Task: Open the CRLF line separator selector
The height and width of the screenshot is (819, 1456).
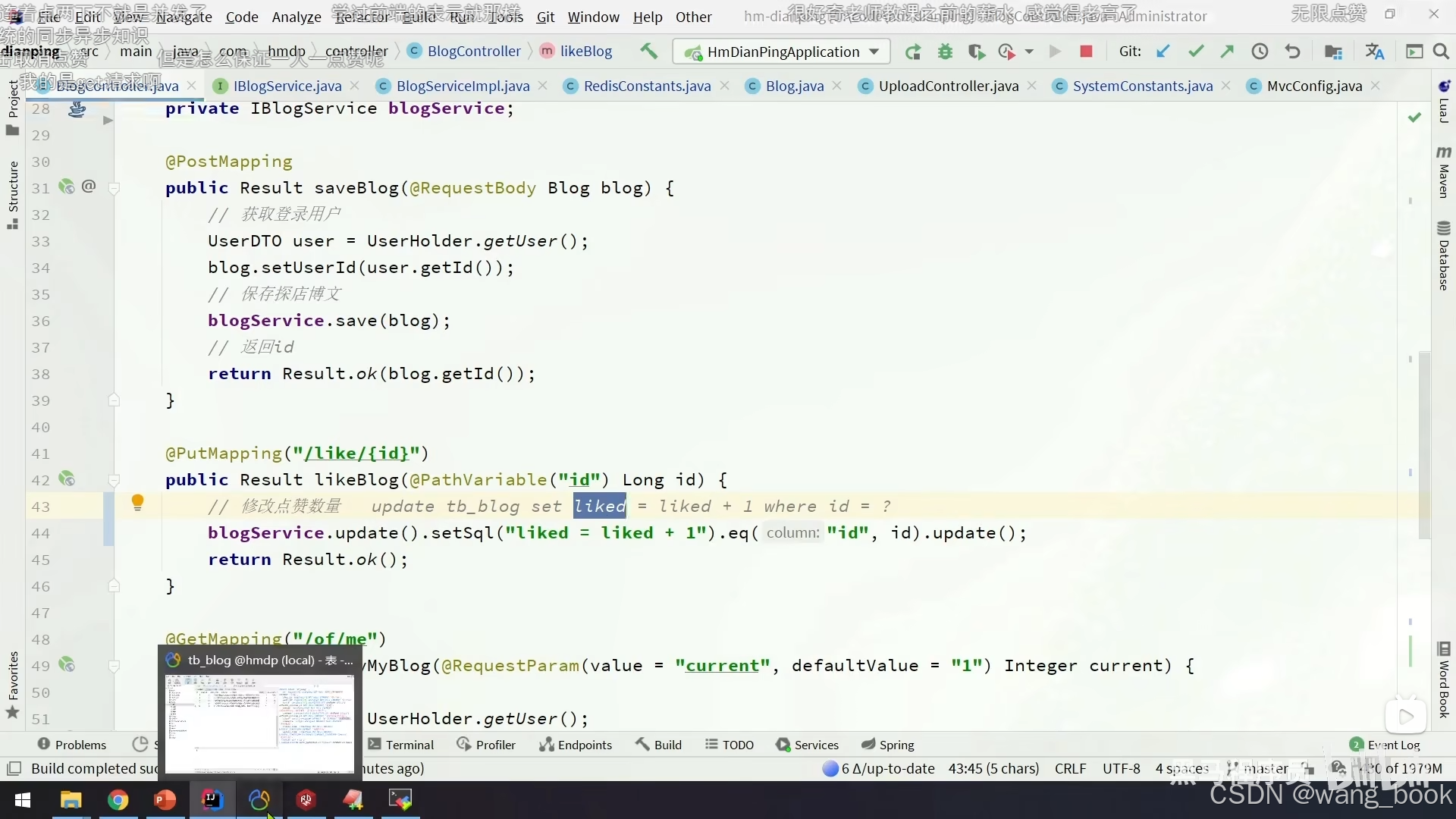Action: tap(1070, 768)
